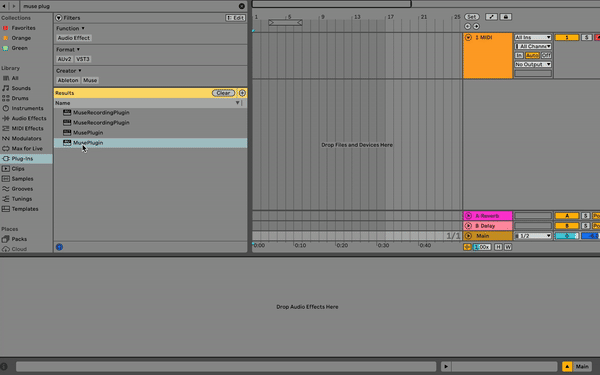
Task: Click the 1.00x zoom value field
Action: (x=482, y=247)
